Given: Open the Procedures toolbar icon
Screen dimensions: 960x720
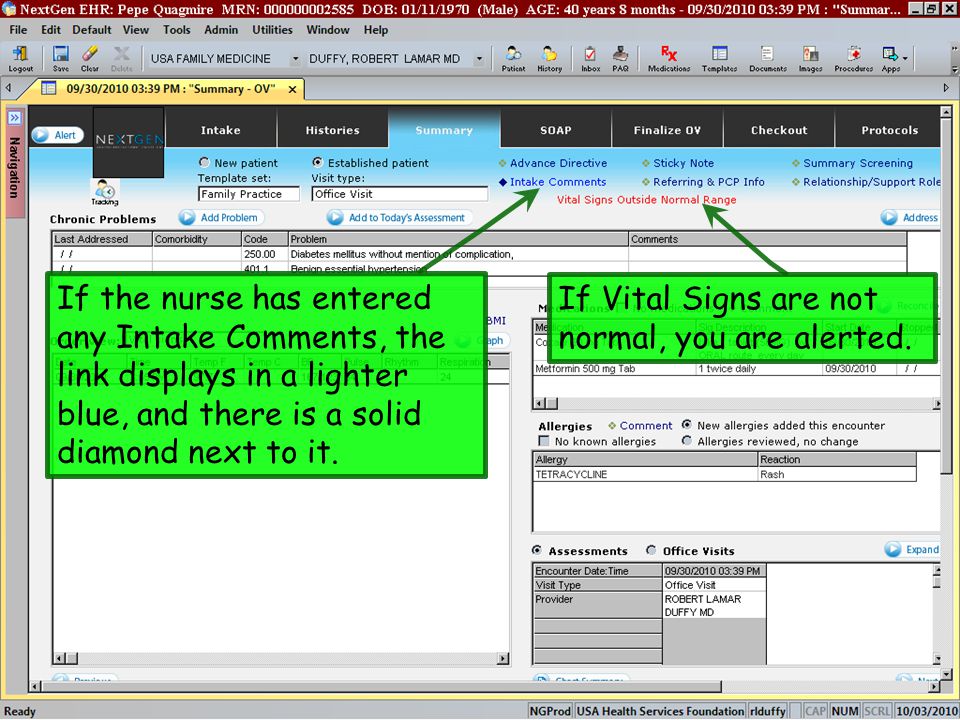Looking at the screenshot, I should click(x=853, y=59).
